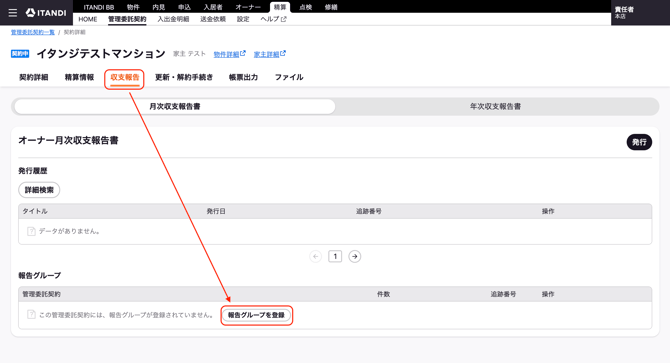The height and width of the screenshot is (363, 670).
Task: Go to previous page arrow
Action: tap(315, 256)
